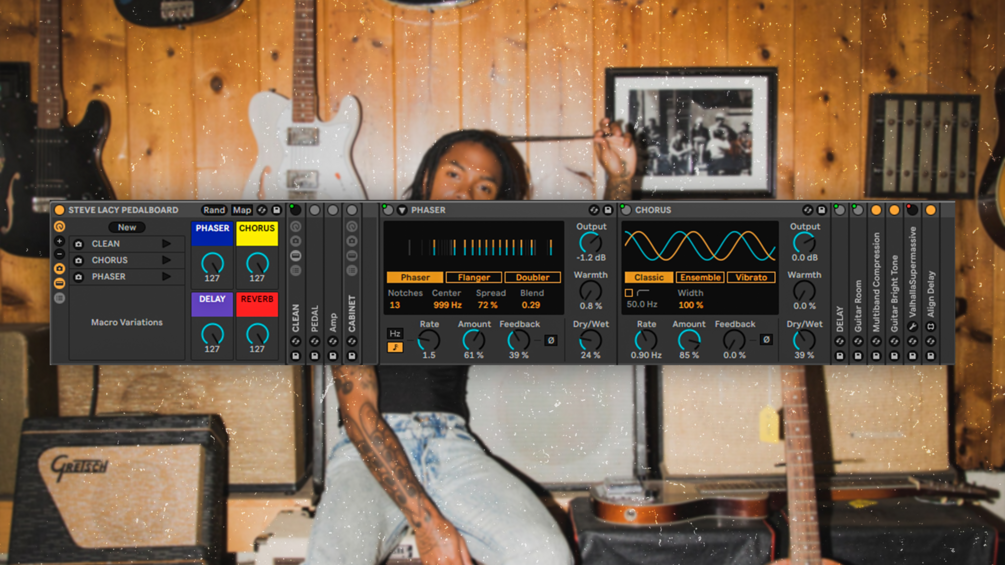
Task: Click hot-swap icon on Amp device
Action: pyautogui.click(x=333, y=341)
